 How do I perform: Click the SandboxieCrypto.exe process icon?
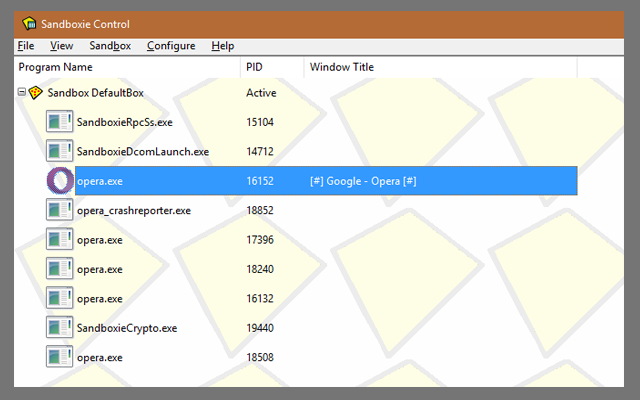(60, 328)
